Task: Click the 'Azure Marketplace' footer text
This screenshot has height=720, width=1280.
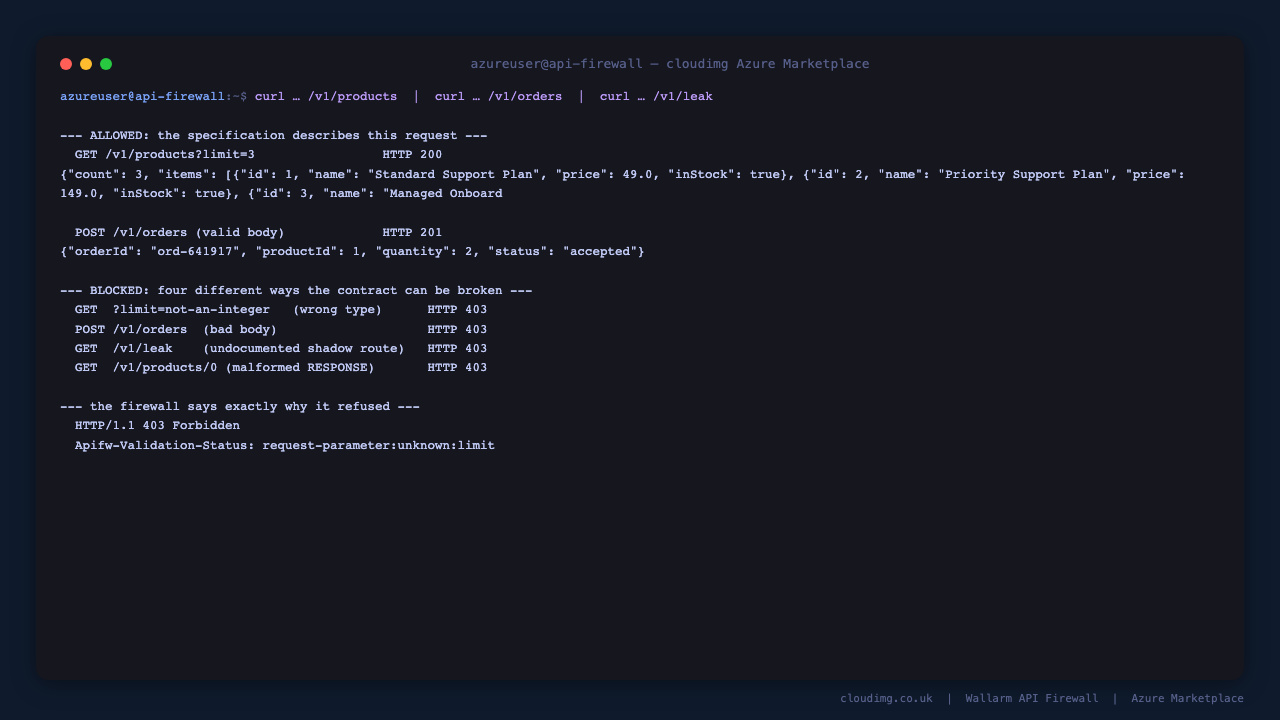Action: (x=1187, y=699)
